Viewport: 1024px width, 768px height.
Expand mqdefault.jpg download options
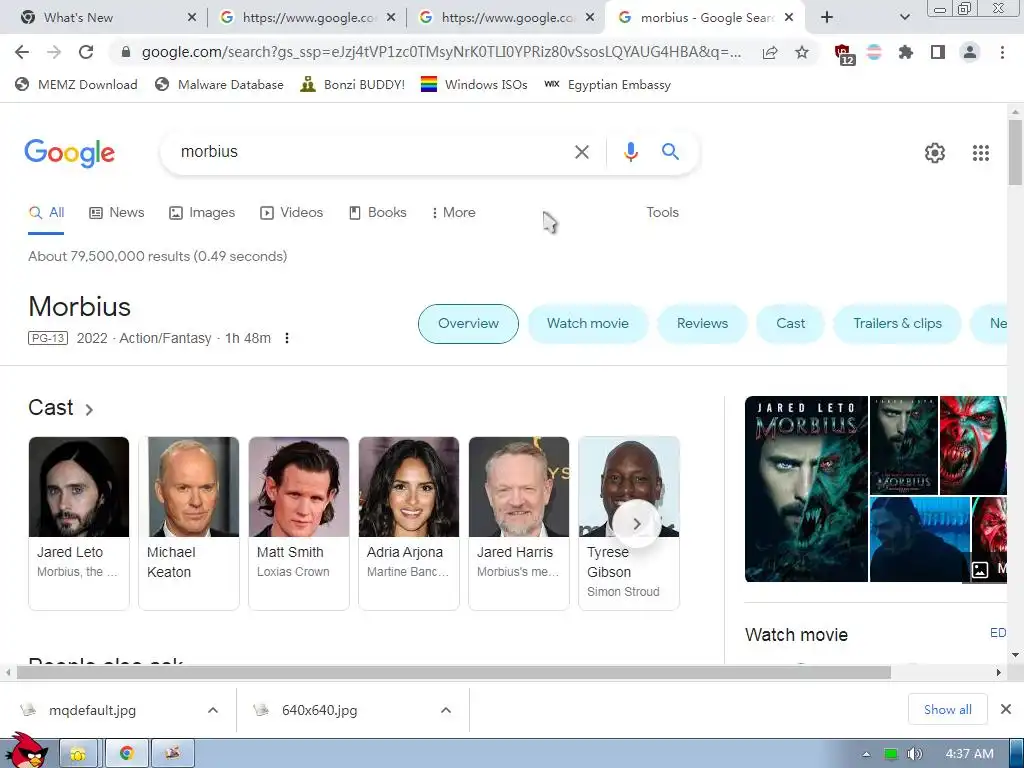tap(213, 710)
